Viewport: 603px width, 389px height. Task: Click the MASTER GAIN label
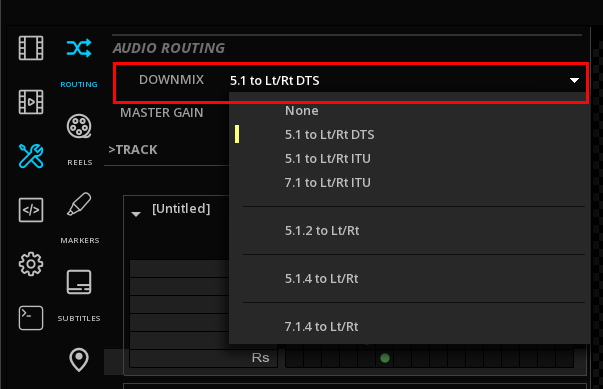(162, 113)
